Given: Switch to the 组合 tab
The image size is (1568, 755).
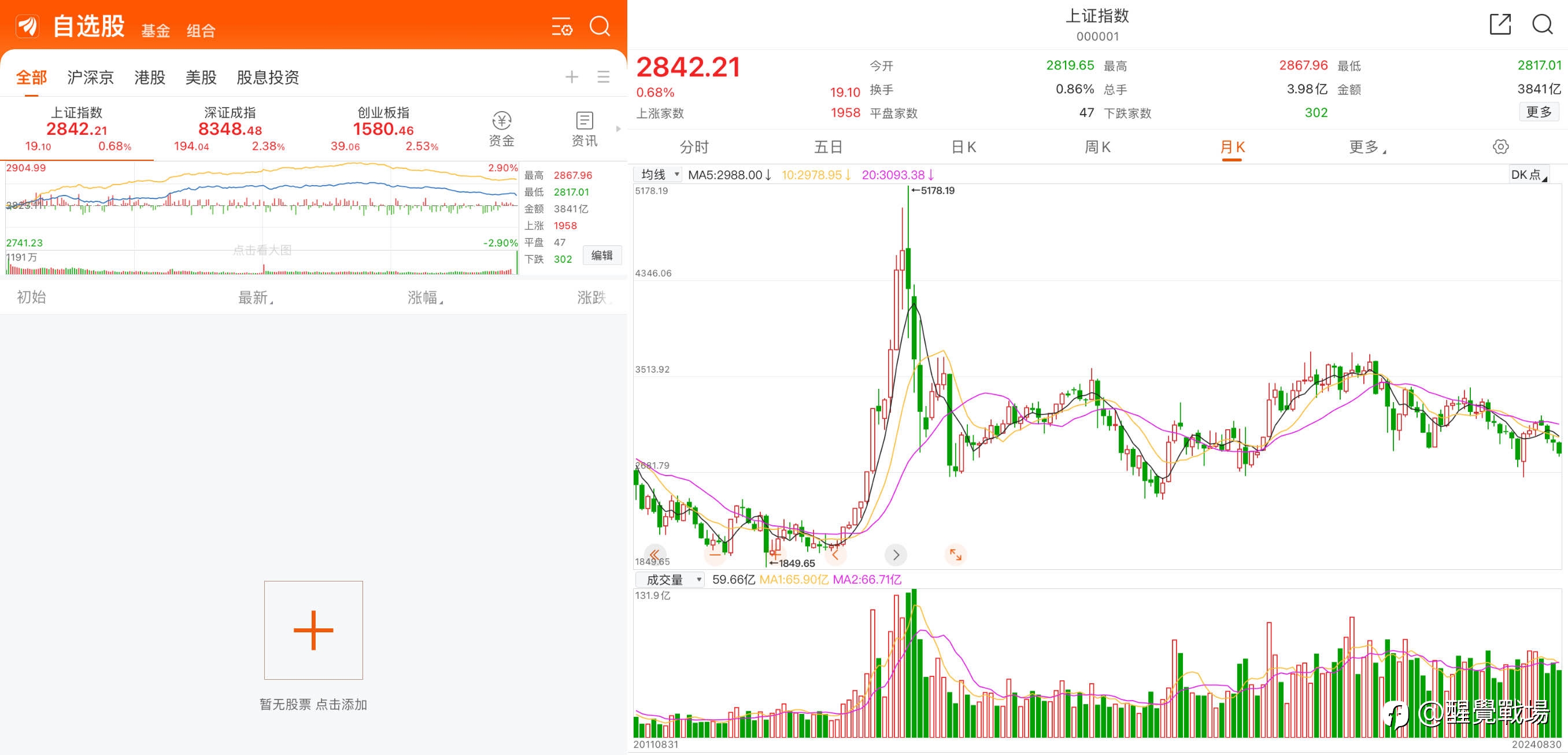Looking at the screenshot, I should (x=201, y=31).
